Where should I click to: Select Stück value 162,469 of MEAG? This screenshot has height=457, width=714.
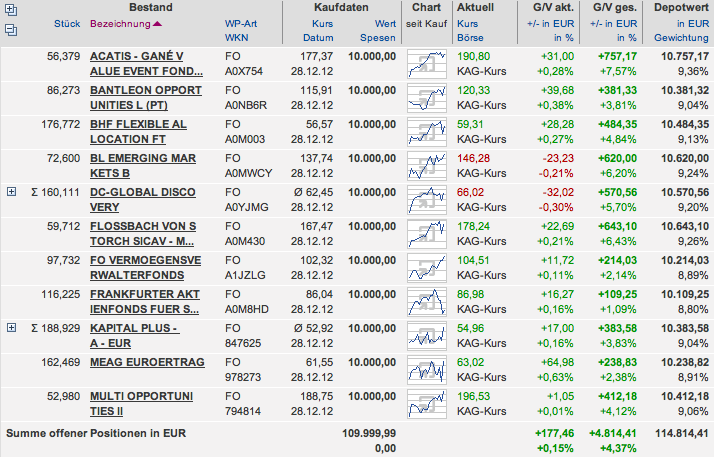point(61,362)
